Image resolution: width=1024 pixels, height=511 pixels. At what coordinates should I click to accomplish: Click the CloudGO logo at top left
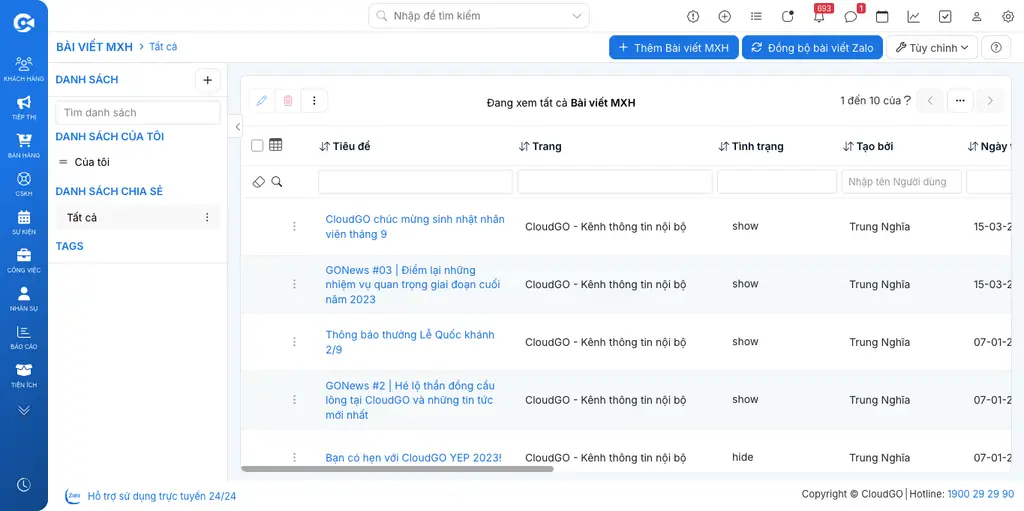(24, 23)
